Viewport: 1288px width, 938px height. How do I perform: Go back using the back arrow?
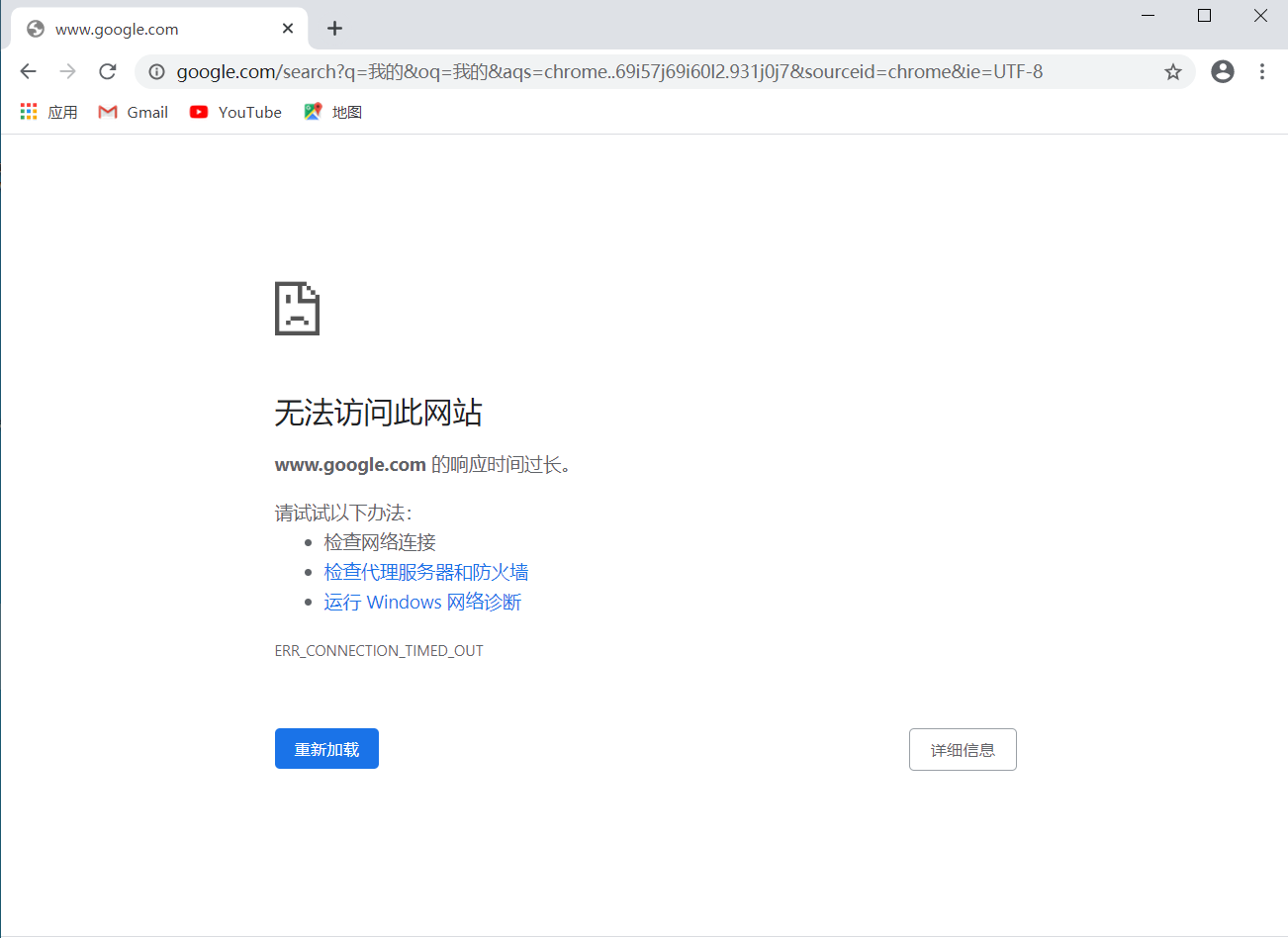[29, 71]
